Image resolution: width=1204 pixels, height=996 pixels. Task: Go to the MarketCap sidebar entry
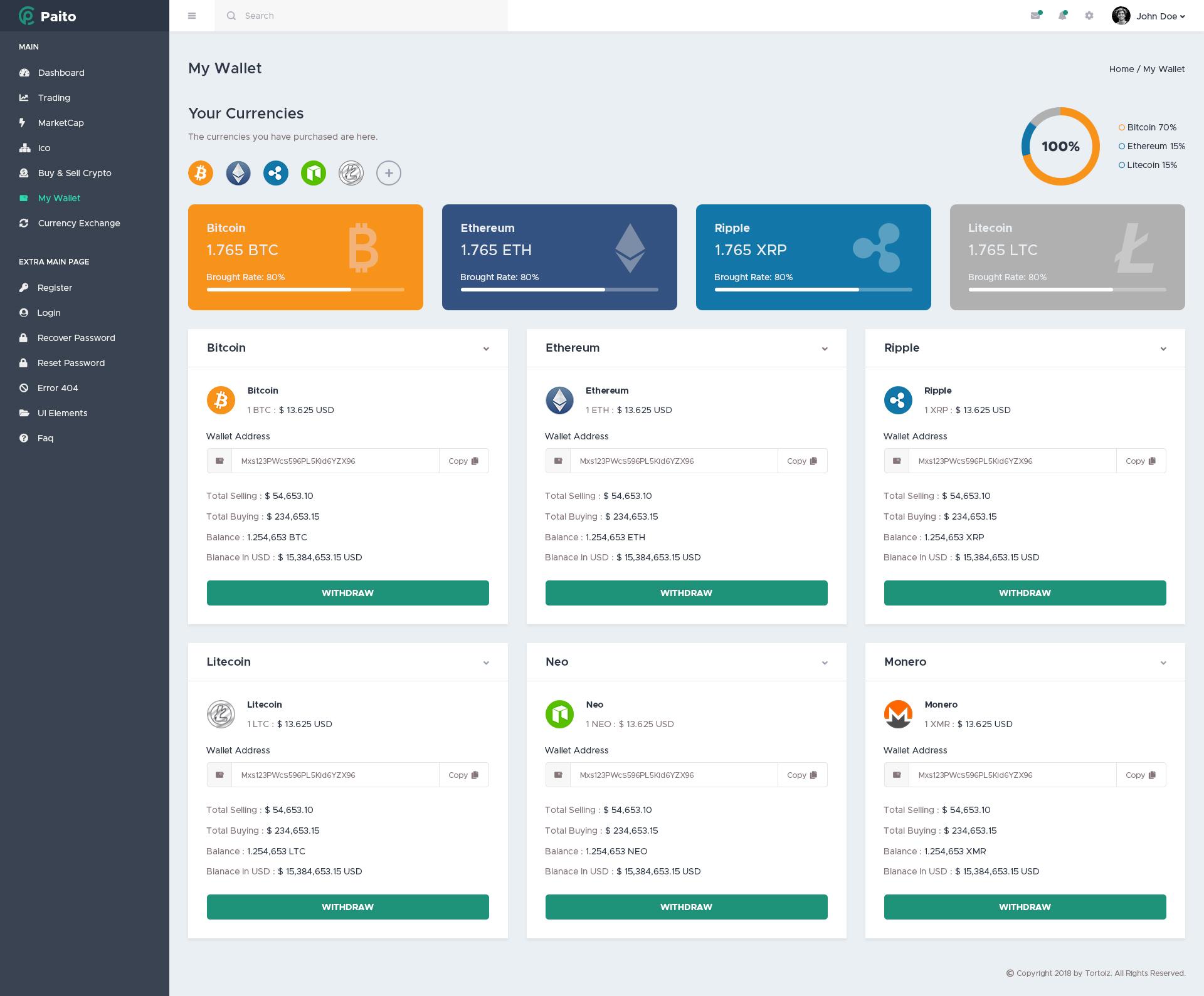click(61, 123)
